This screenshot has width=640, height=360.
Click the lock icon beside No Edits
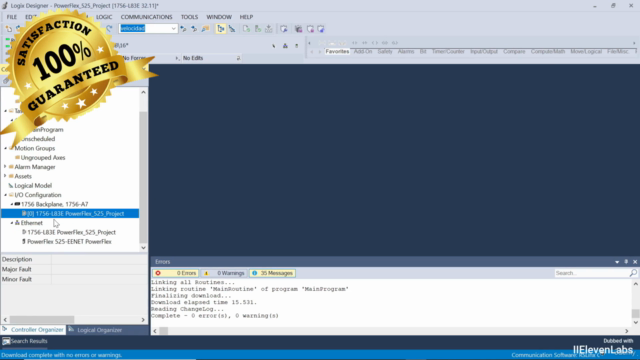click(x=238, y=58)
